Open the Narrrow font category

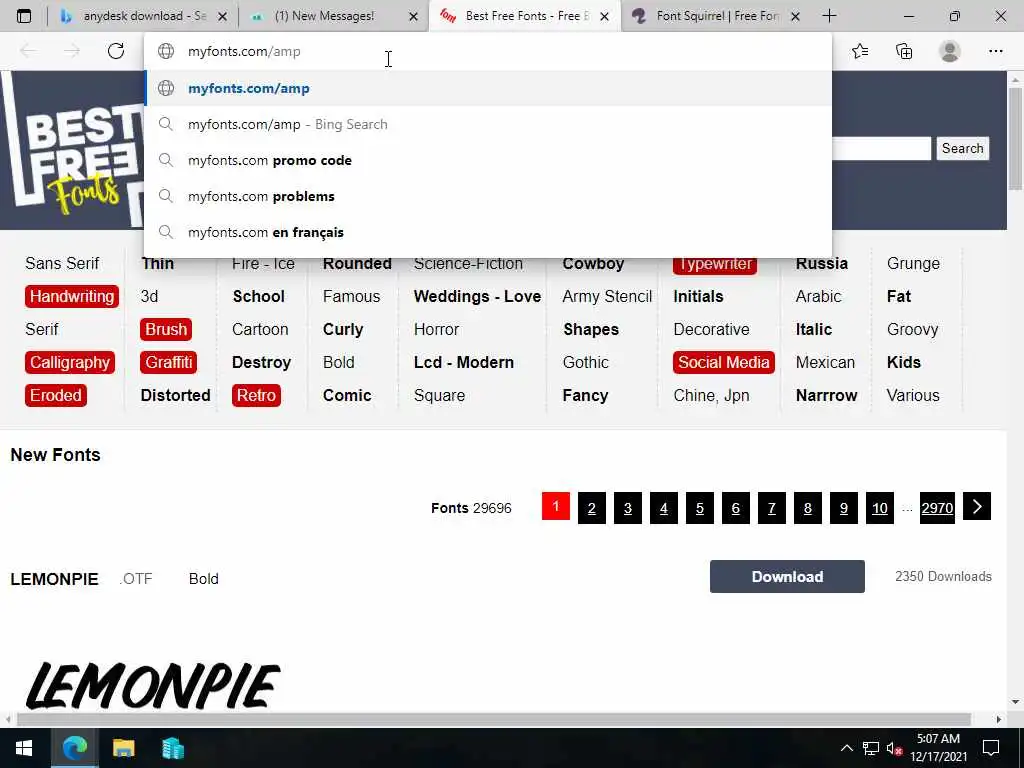(x=826, y=396)
